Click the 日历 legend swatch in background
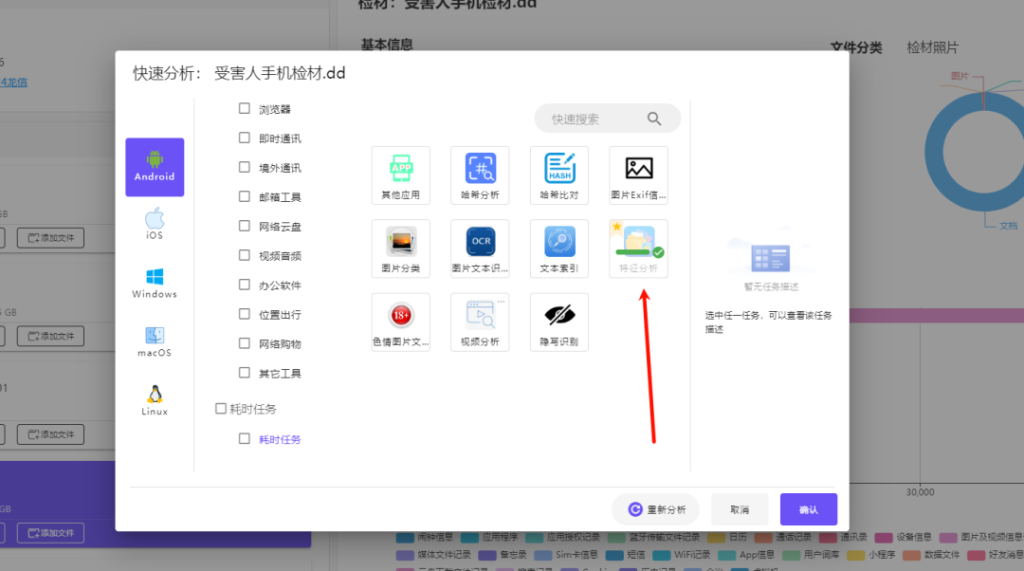1024x571 pixels. pos(716,538)
